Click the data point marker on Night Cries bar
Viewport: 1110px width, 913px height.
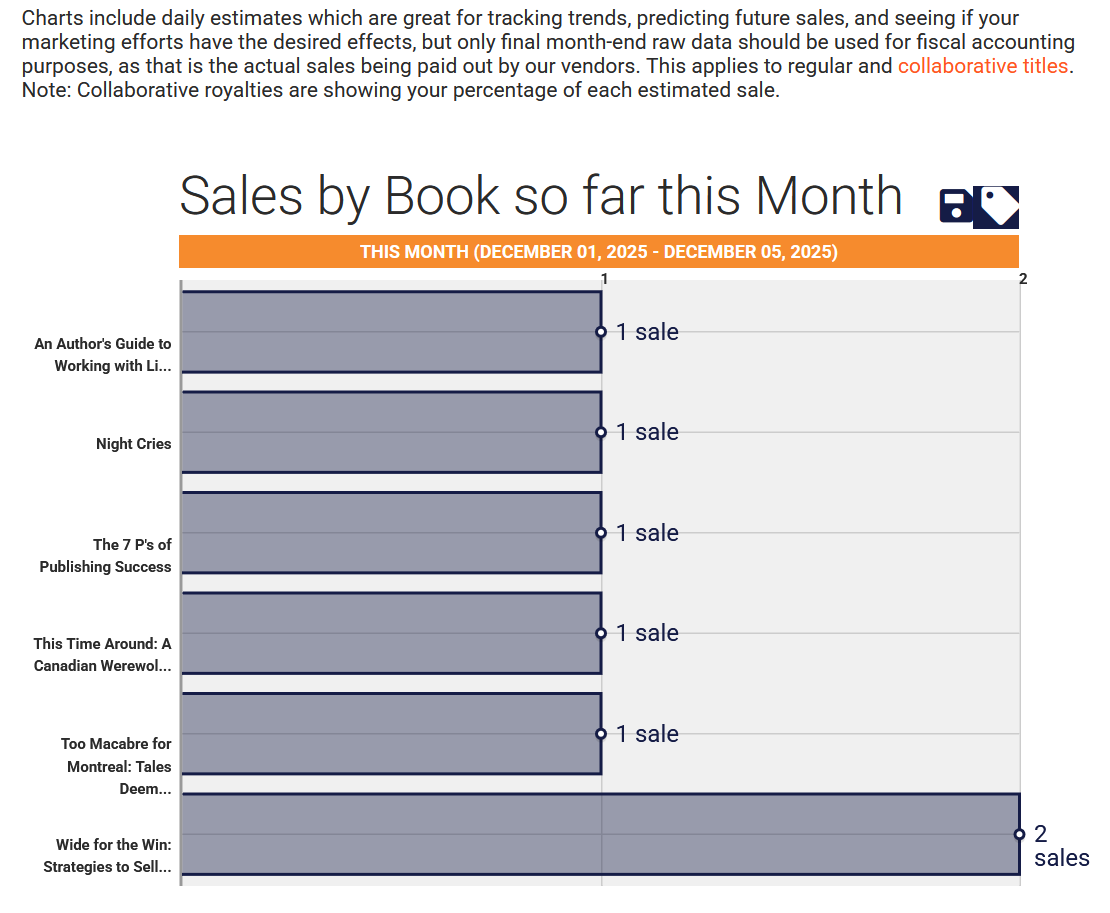pyautogui.click(x=601, y=432)
